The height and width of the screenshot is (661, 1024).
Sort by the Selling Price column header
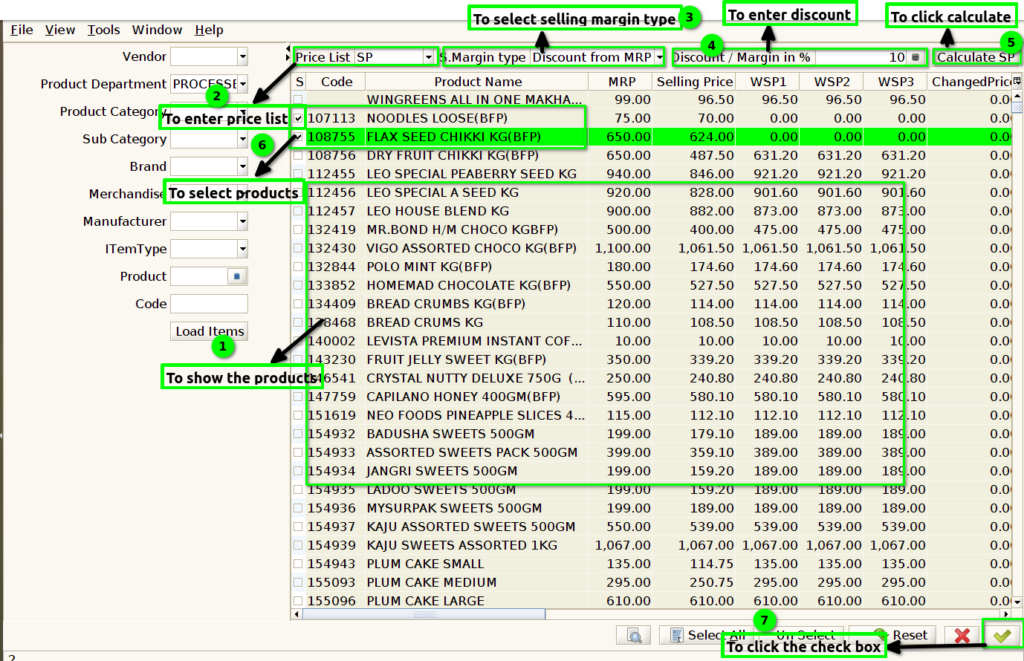tap(695, 82)
